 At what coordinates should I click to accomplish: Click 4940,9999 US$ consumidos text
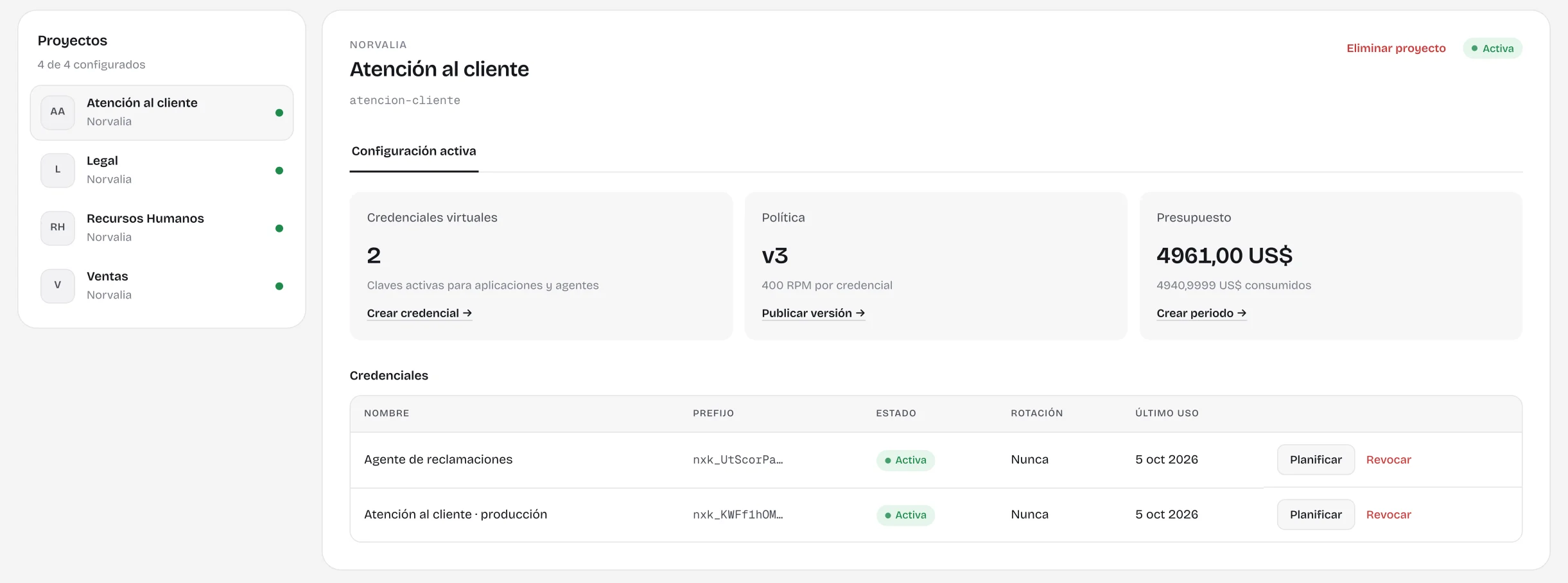1234,285
